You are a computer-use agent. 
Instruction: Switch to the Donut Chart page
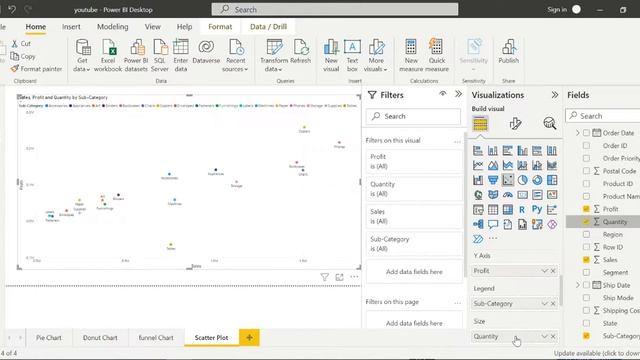click(100, 338)
